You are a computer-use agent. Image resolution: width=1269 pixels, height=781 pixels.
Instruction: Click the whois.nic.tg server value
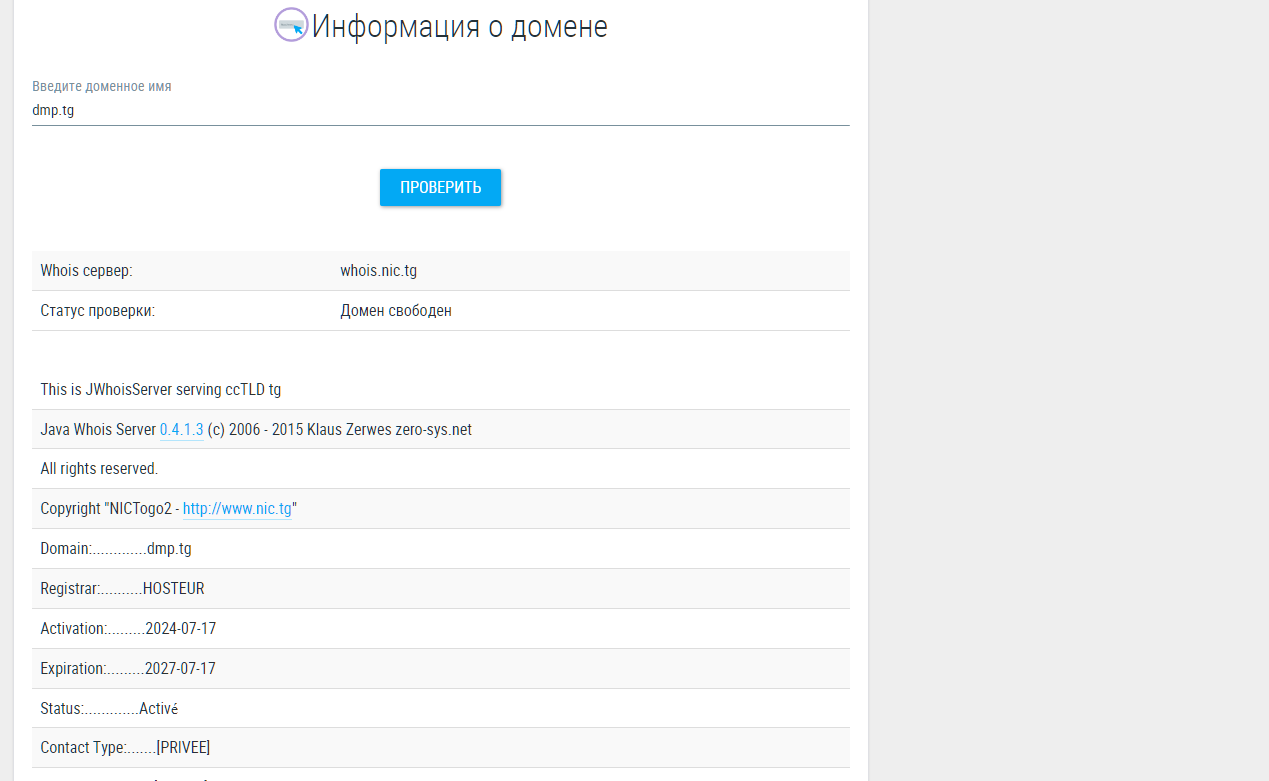[378, 270]
